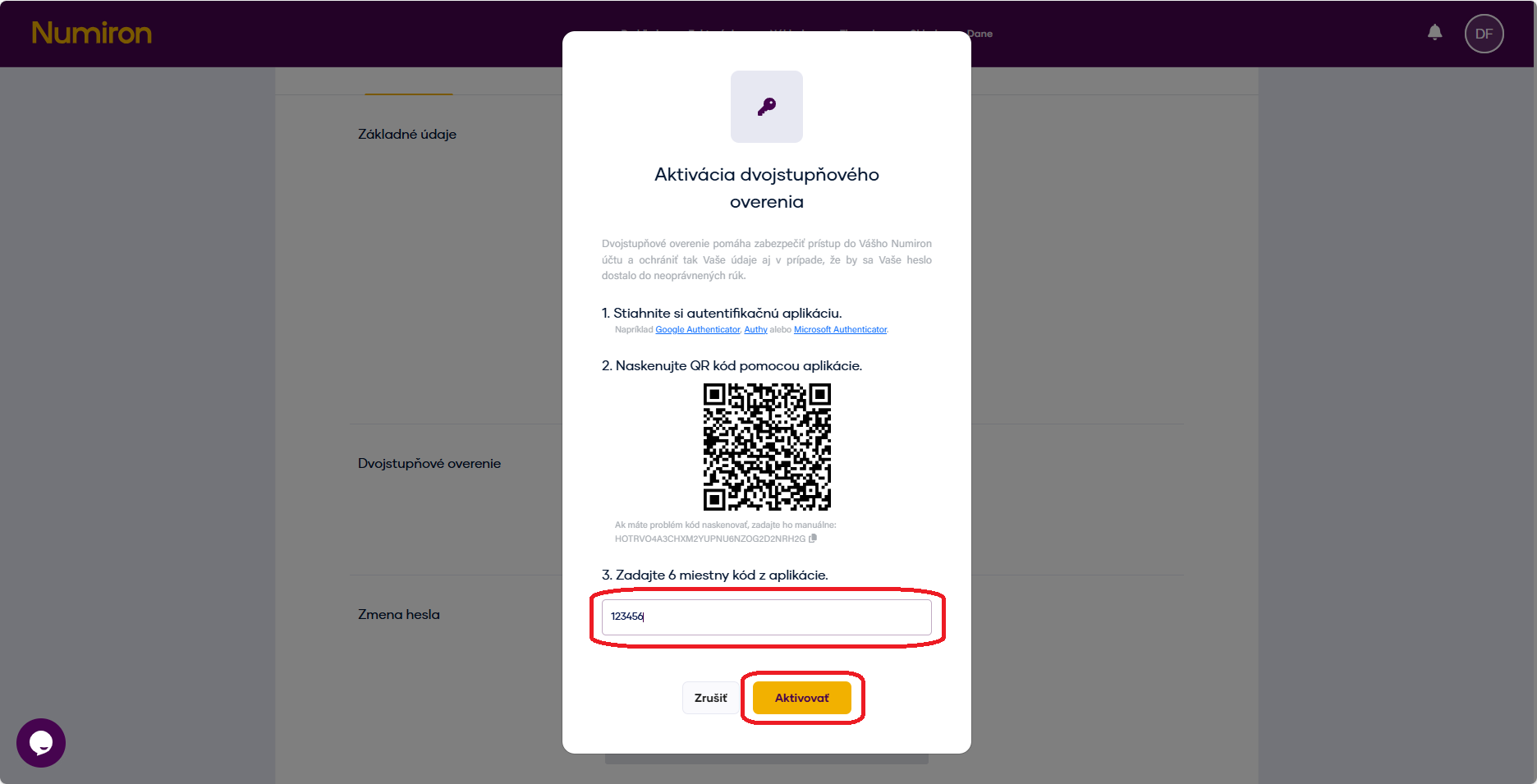Click the QR code image
Viewport: 1537px width, 784px height.
point(766,447)
